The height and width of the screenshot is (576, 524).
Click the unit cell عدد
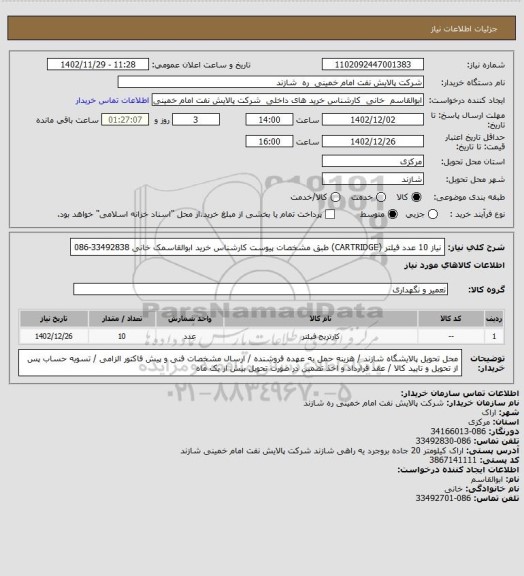point(190,336)
